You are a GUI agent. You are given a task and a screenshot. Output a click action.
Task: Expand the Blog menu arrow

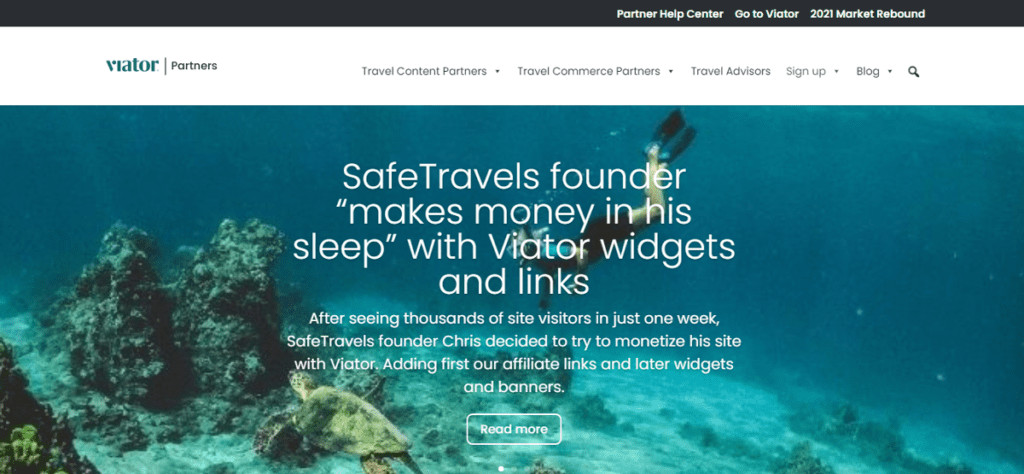pyautogui.click(x=890, y=72)
